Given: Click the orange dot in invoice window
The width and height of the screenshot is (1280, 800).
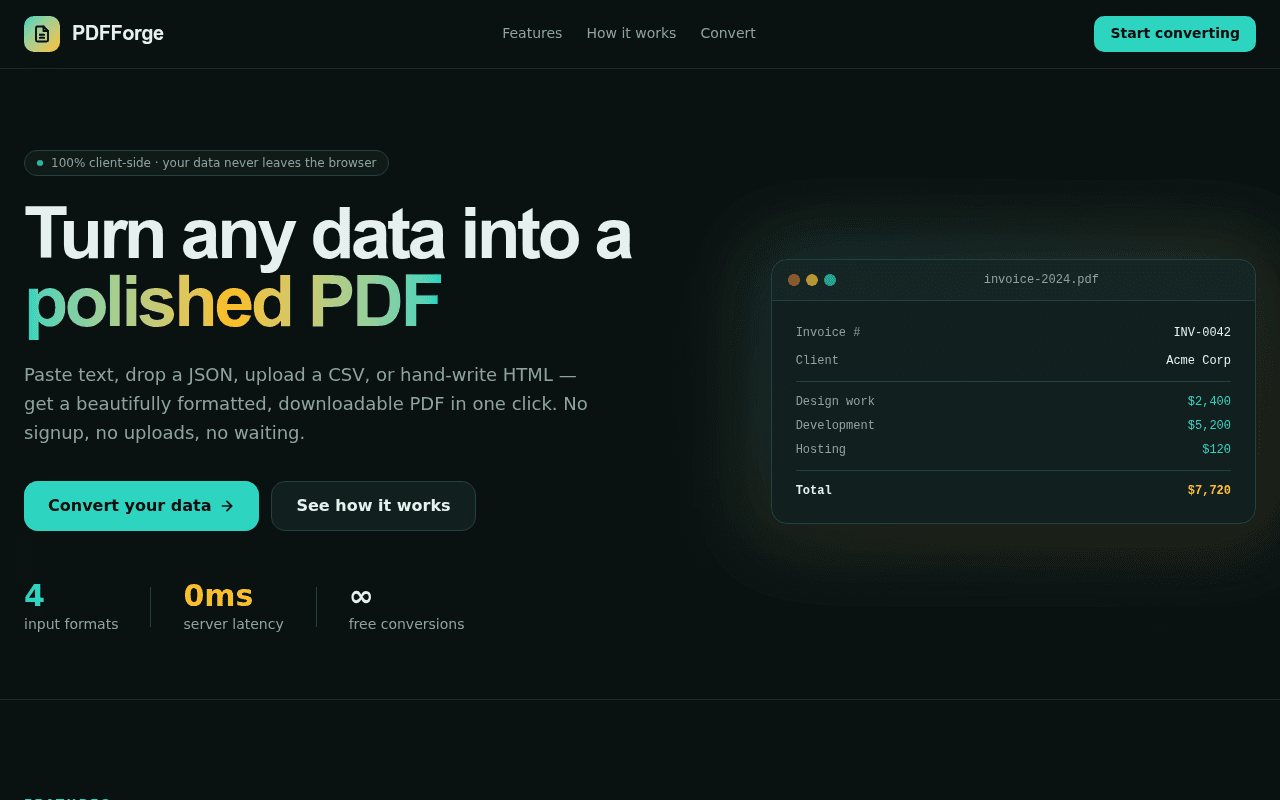Looking at the screenshot, I should point(794,280).
